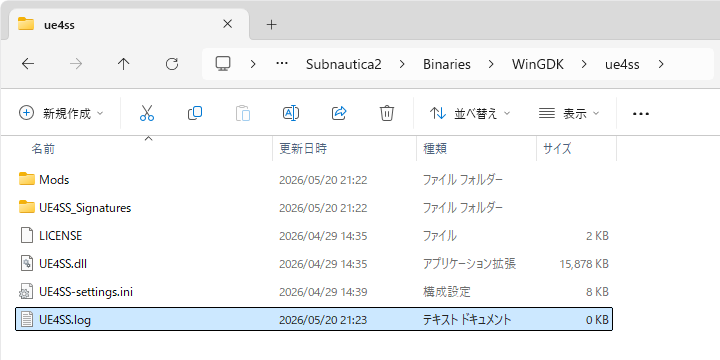This screenshot has width=720, height=360.
Task: Click the UE4SS.log text document icon
Action: 27,320
